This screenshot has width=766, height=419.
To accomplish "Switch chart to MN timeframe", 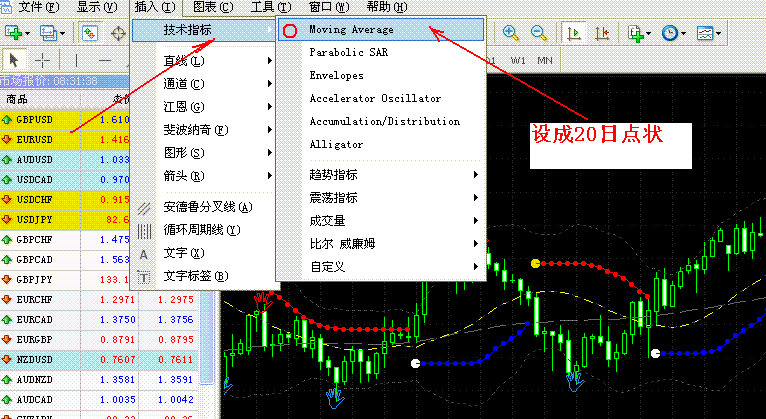I will click(545, 61).
